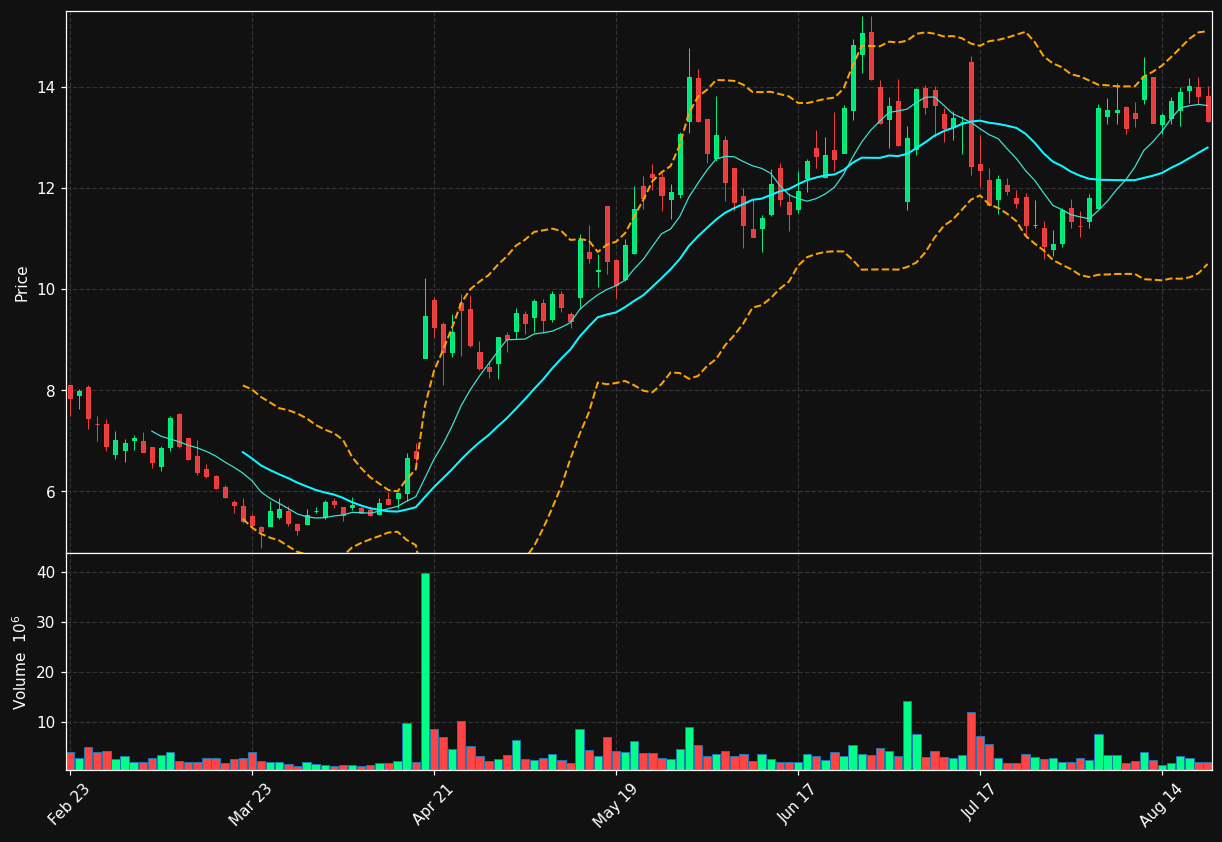1222x842 pixels.
Task: Click the Mar 23 date label
Action: tap(250, 805)
